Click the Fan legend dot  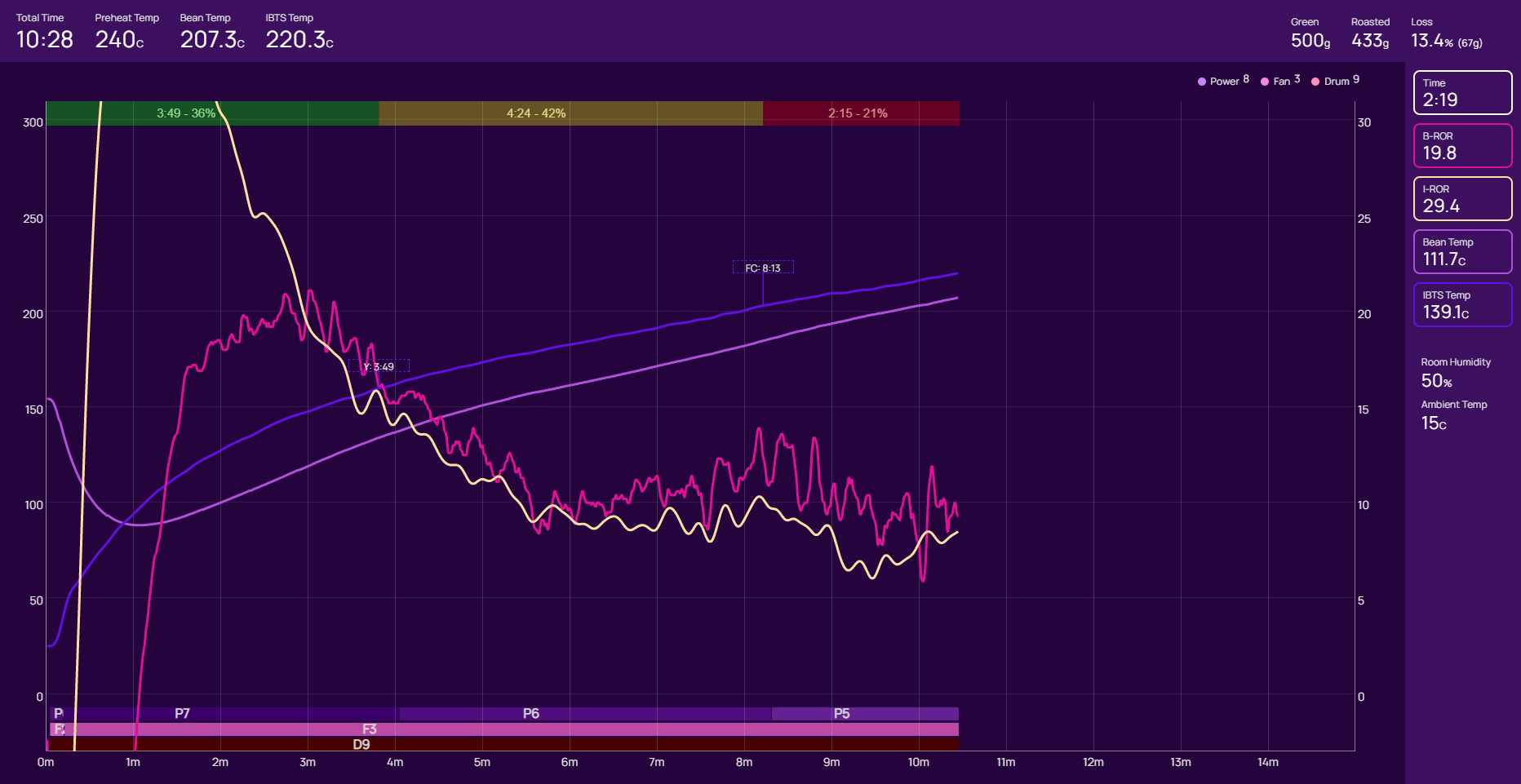coord(1265,82)
